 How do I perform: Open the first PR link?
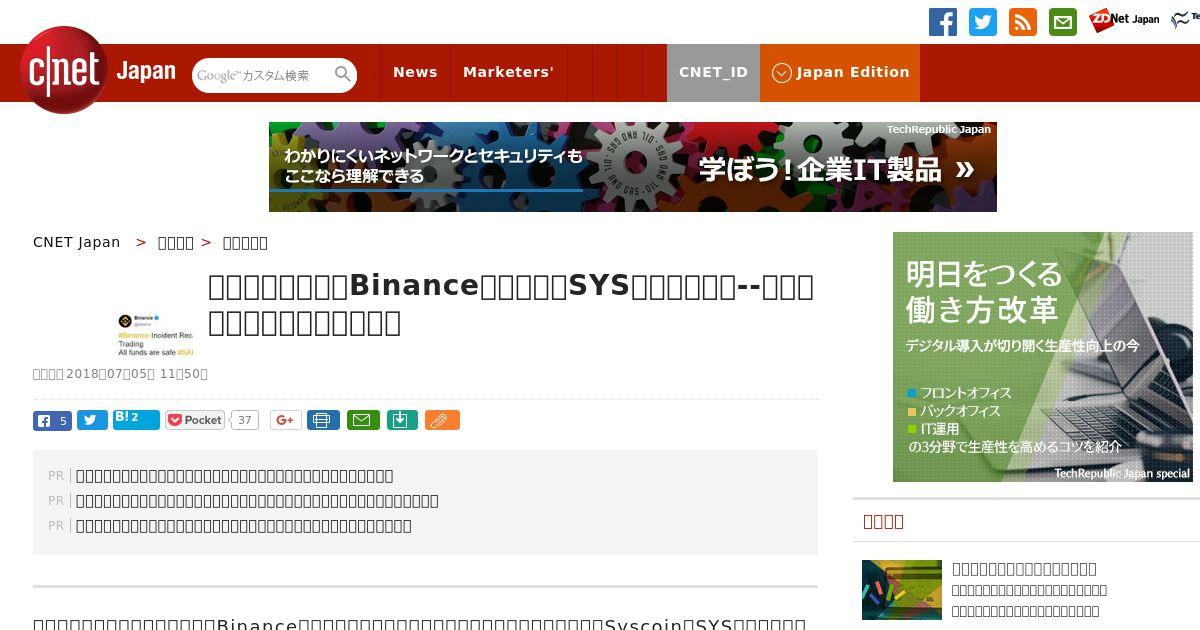(x=234, y=476)
